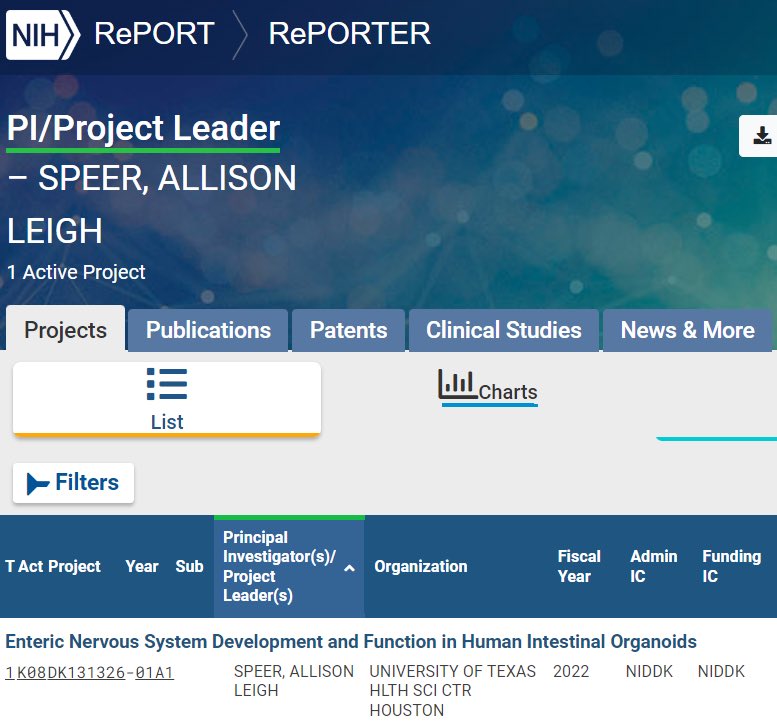777x721 pixels.
Task: Open the Clinical Studies tab
Action: (x=503, y=330)
